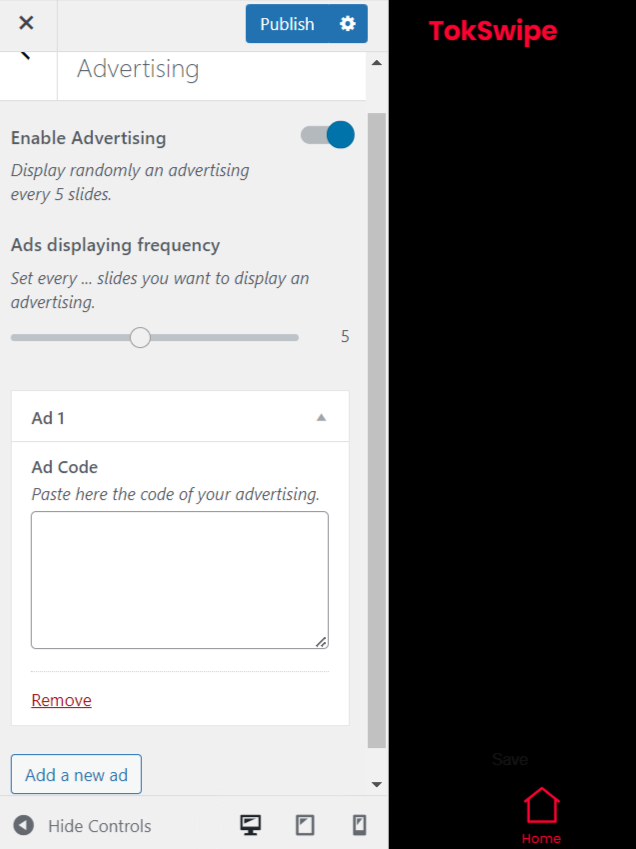Click the scrollbar up arrow
The width and height of the screenshot is (636, 849).
[x=377, y=63]
